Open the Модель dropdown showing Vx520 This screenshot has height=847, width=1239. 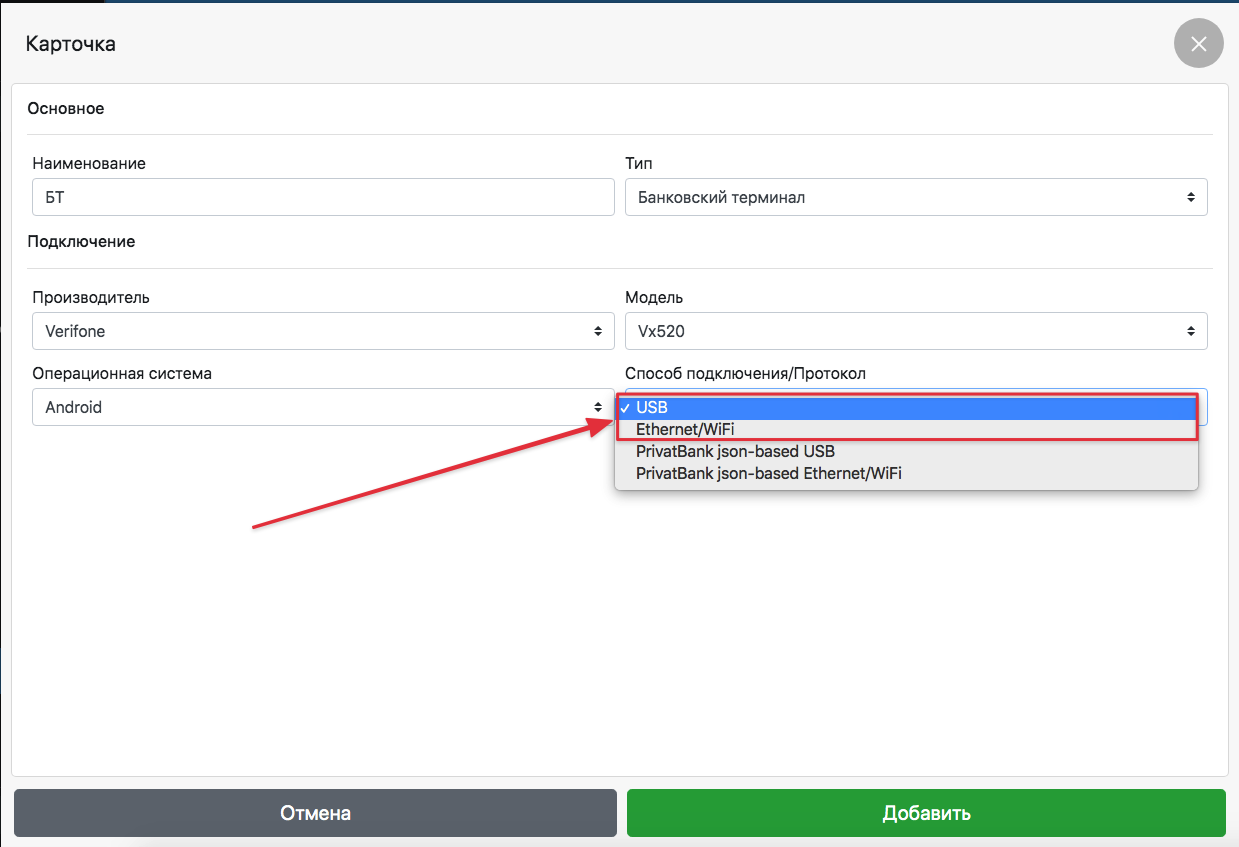point(915,331)
